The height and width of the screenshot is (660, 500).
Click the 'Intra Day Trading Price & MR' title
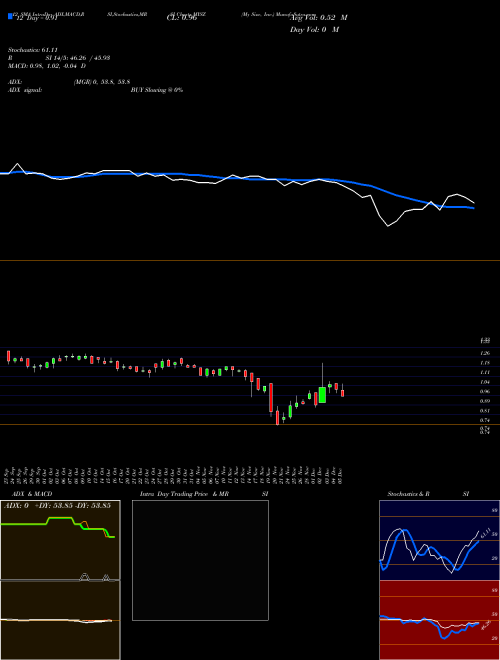(x=184, y=494)
